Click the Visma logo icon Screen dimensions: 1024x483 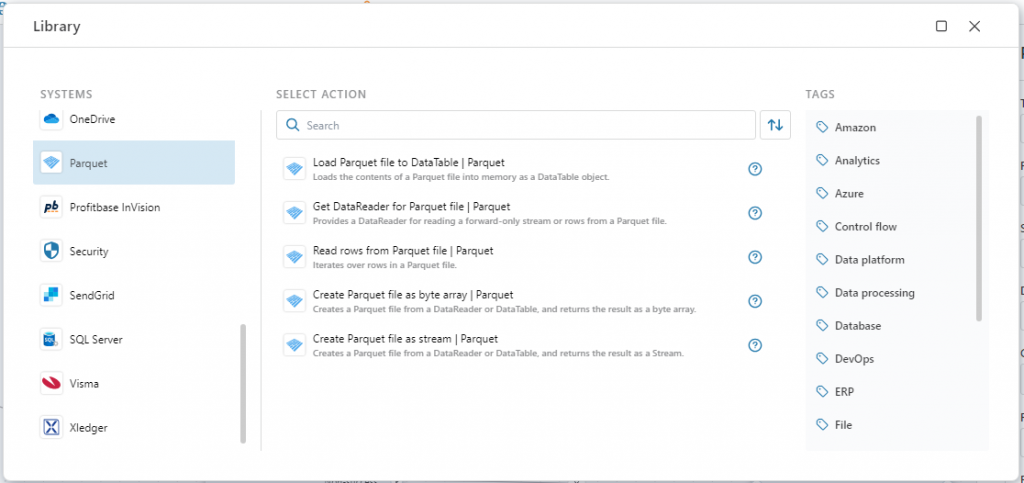51,383
